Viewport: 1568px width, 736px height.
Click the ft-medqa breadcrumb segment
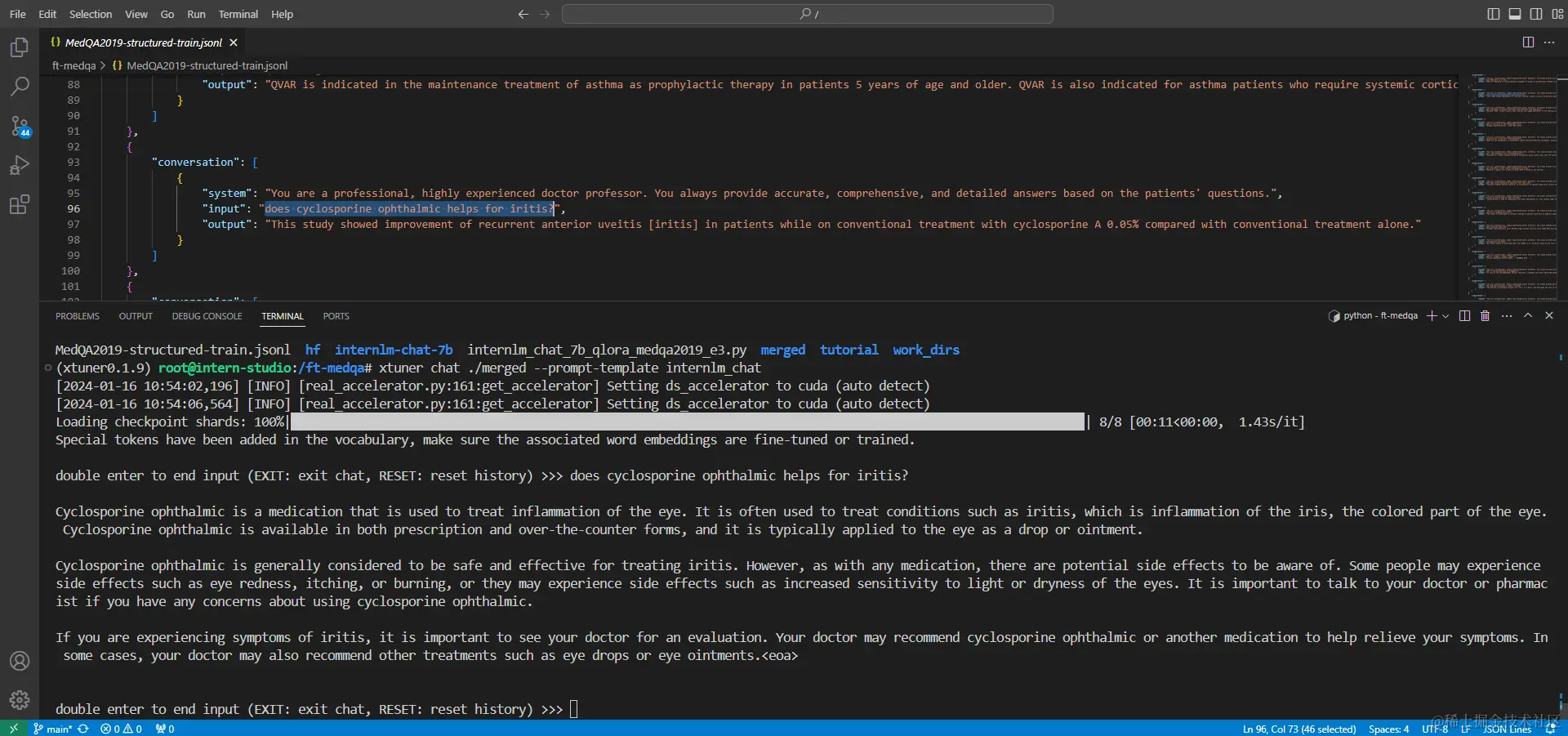tap(73, 65)
